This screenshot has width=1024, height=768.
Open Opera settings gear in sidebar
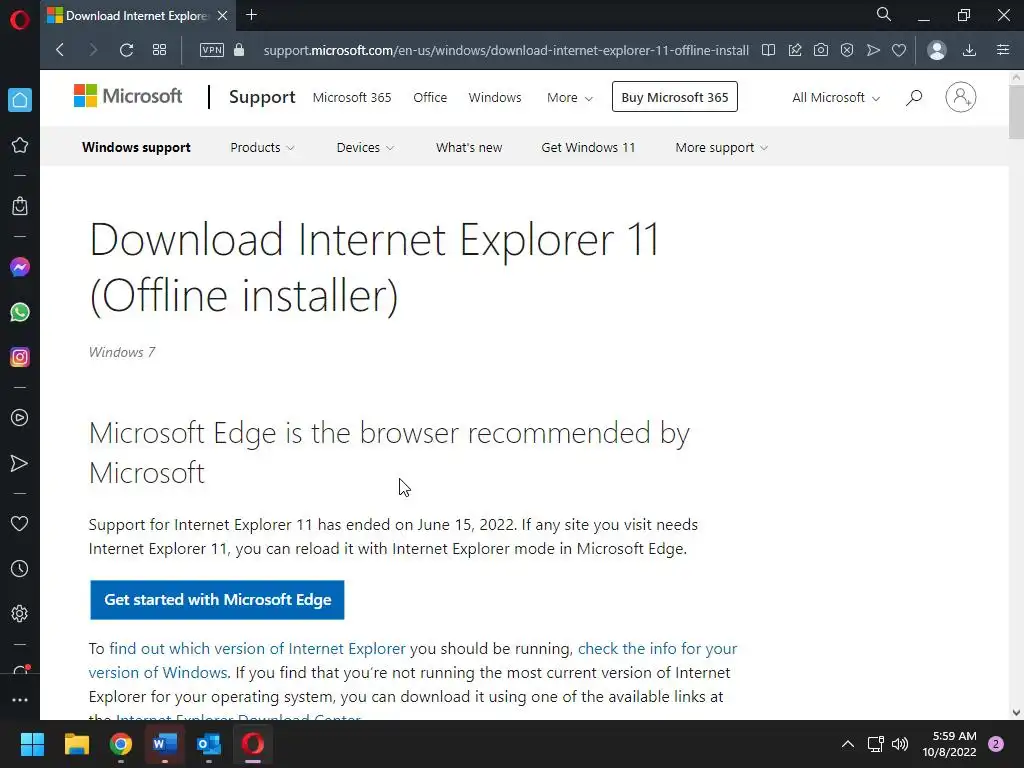point(20,614)
